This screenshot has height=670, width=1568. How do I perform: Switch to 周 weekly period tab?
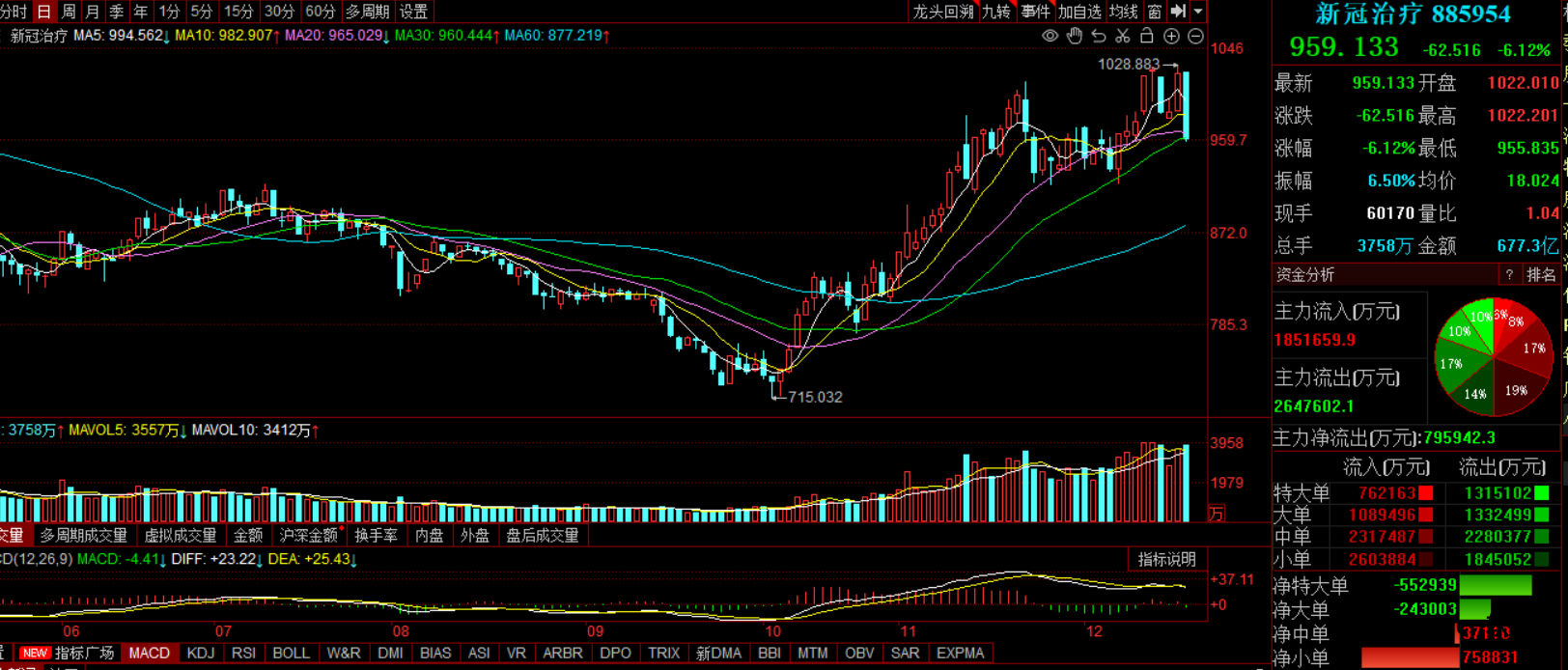click(68, 12)
